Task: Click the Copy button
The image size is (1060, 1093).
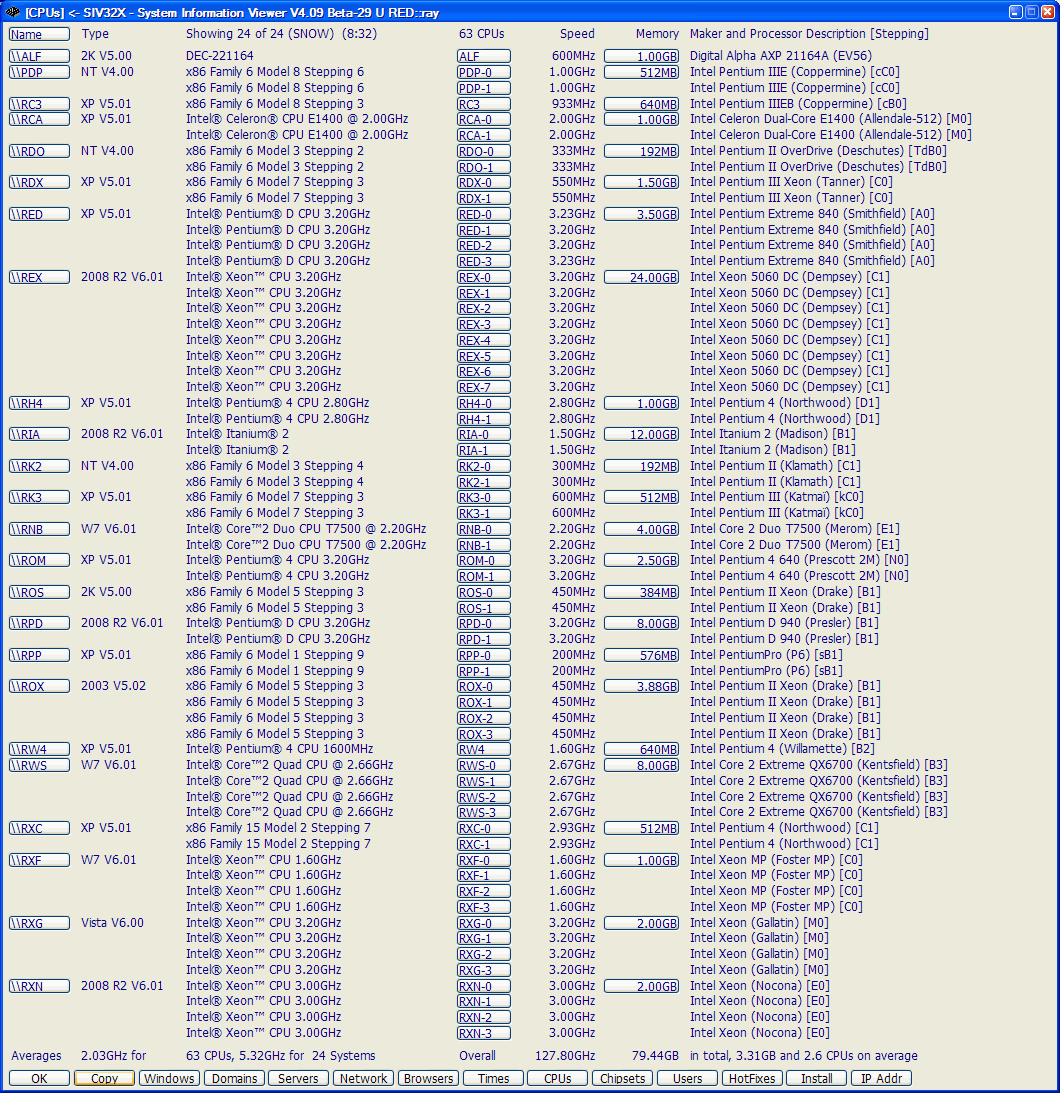Action: [105, 1078]
